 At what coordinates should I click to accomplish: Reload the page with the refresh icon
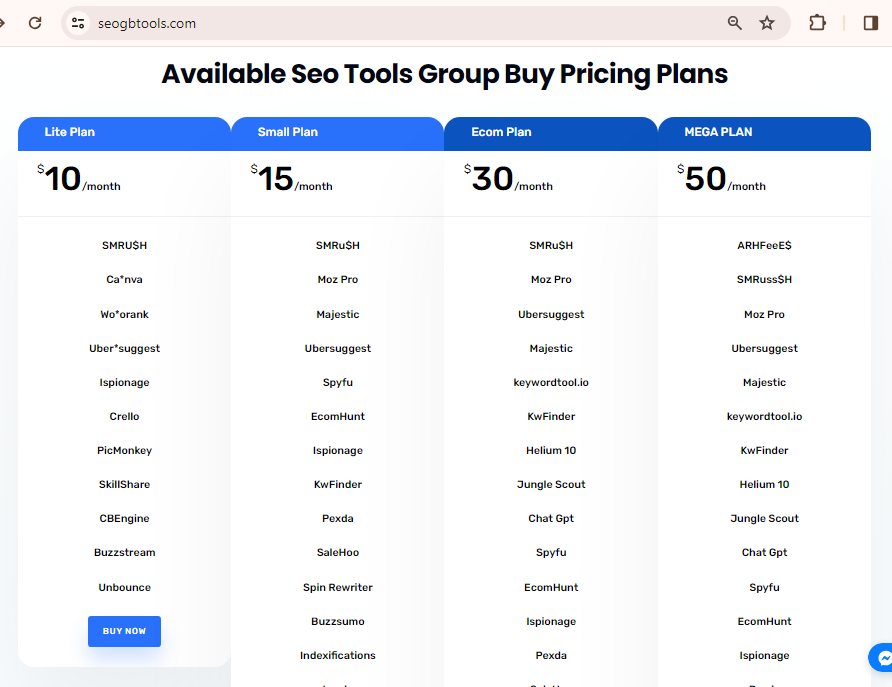35,23
